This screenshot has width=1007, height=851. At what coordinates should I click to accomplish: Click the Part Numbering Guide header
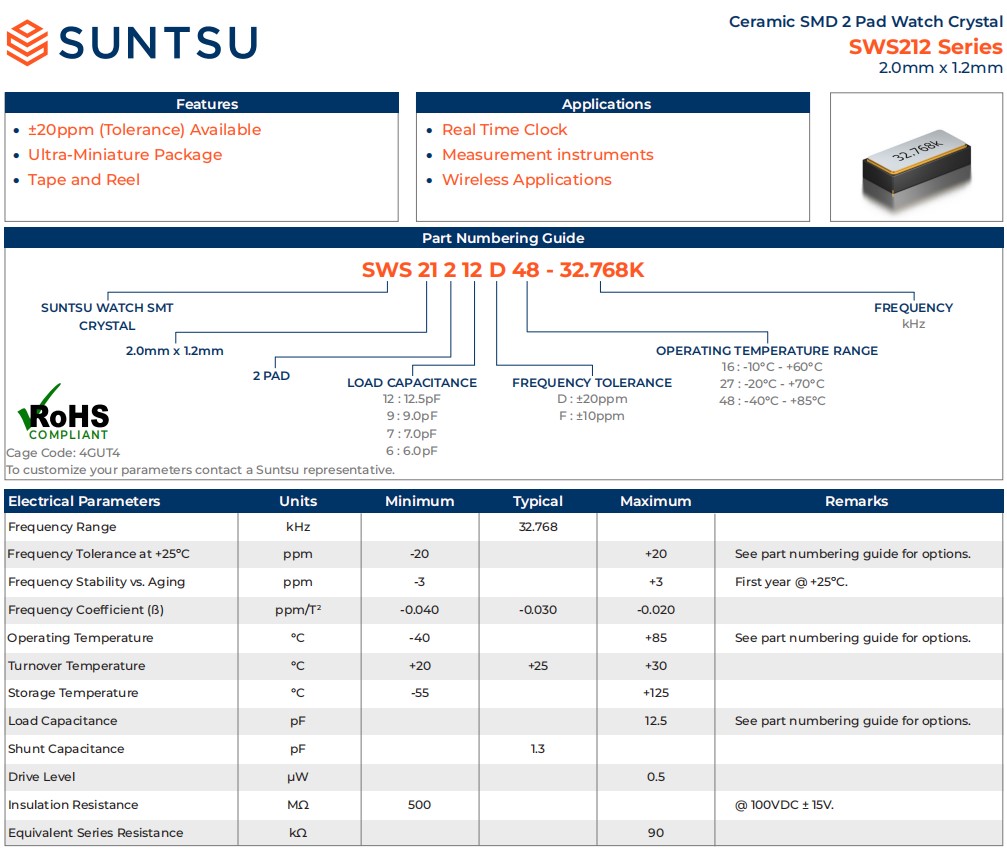click(x=504, y=238)
